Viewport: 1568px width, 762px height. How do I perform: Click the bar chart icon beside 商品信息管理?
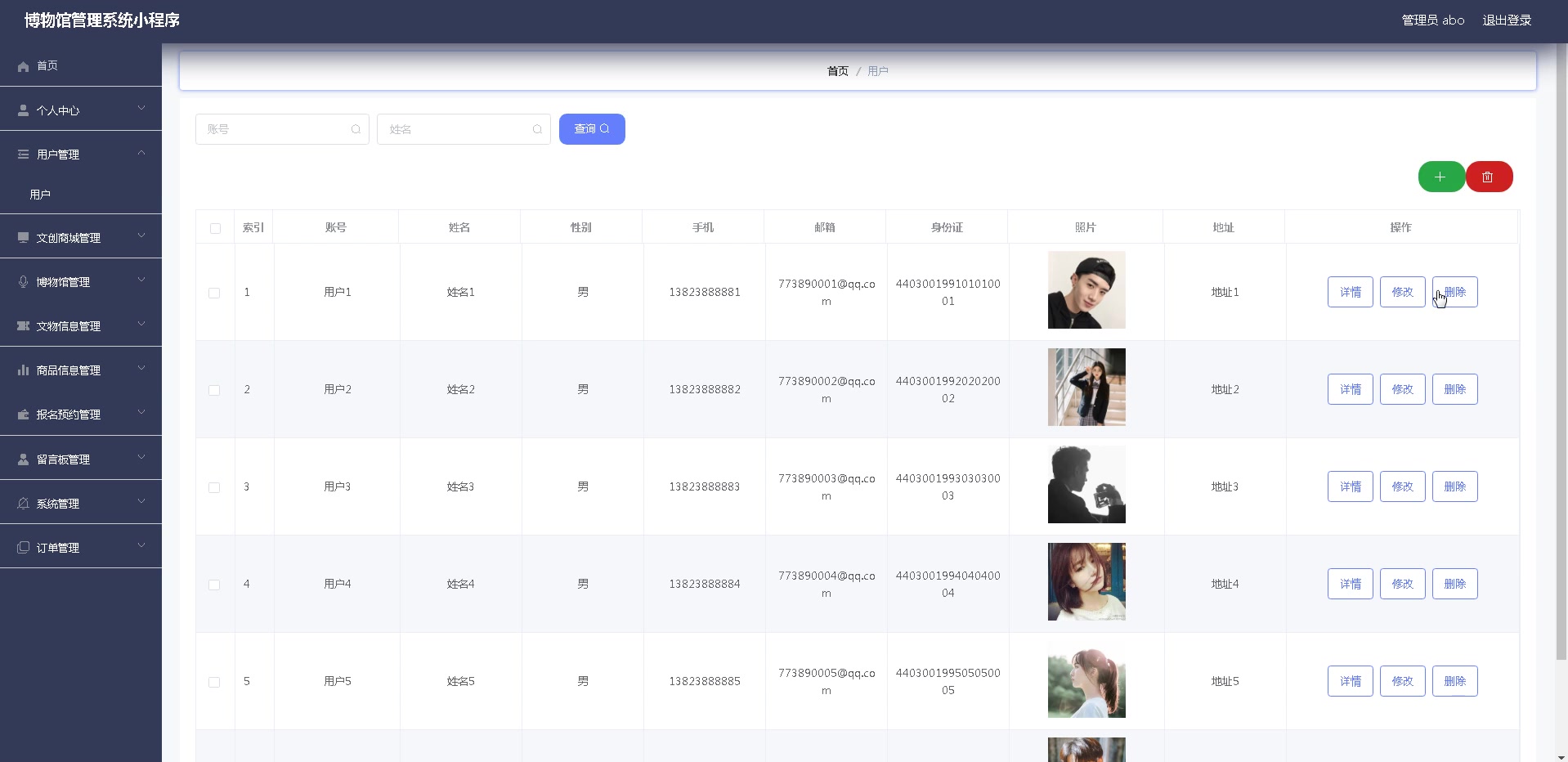(23, 370)
